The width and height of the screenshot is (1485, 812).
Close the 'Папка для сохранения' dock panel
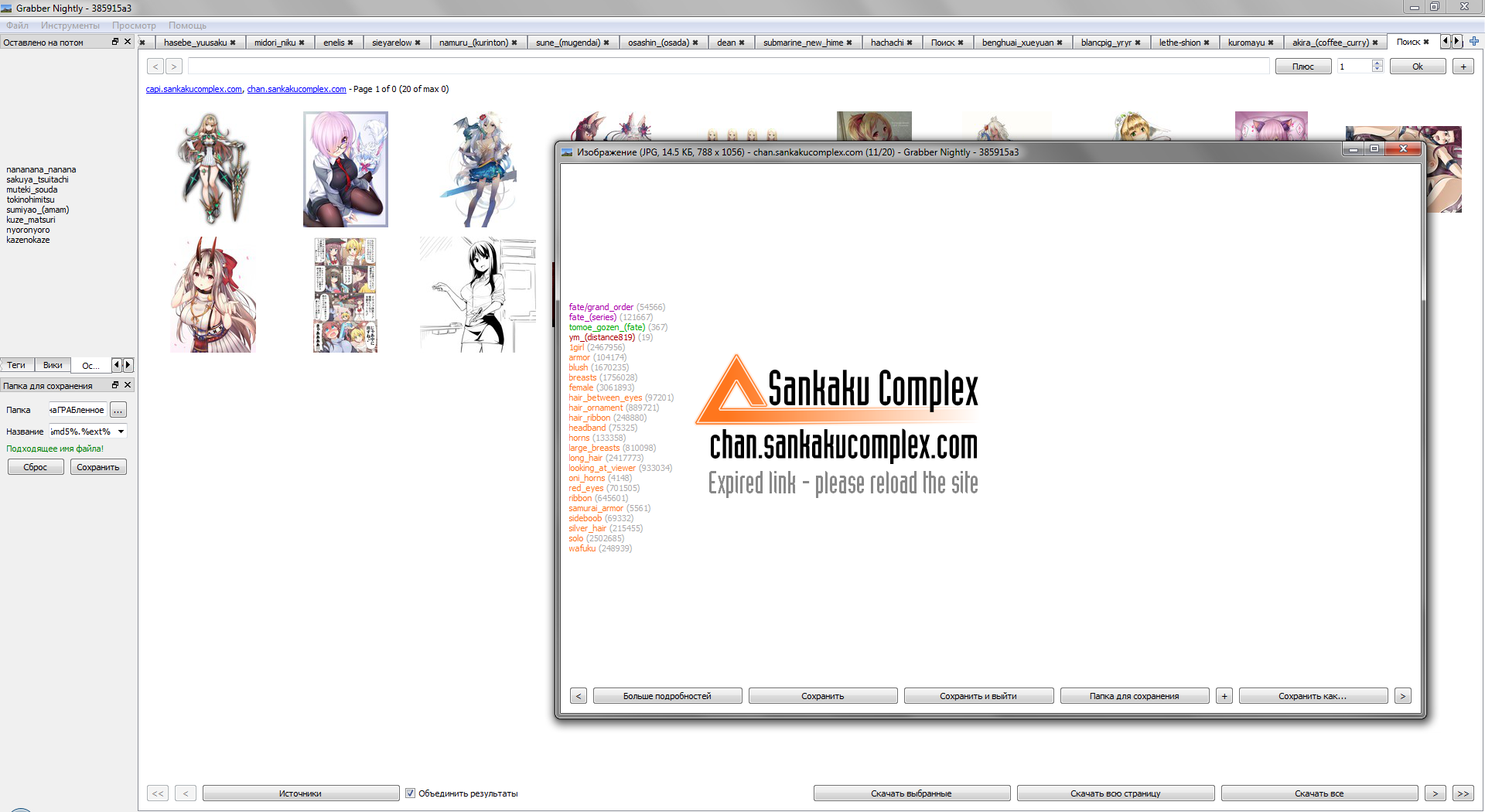[128, 385]
